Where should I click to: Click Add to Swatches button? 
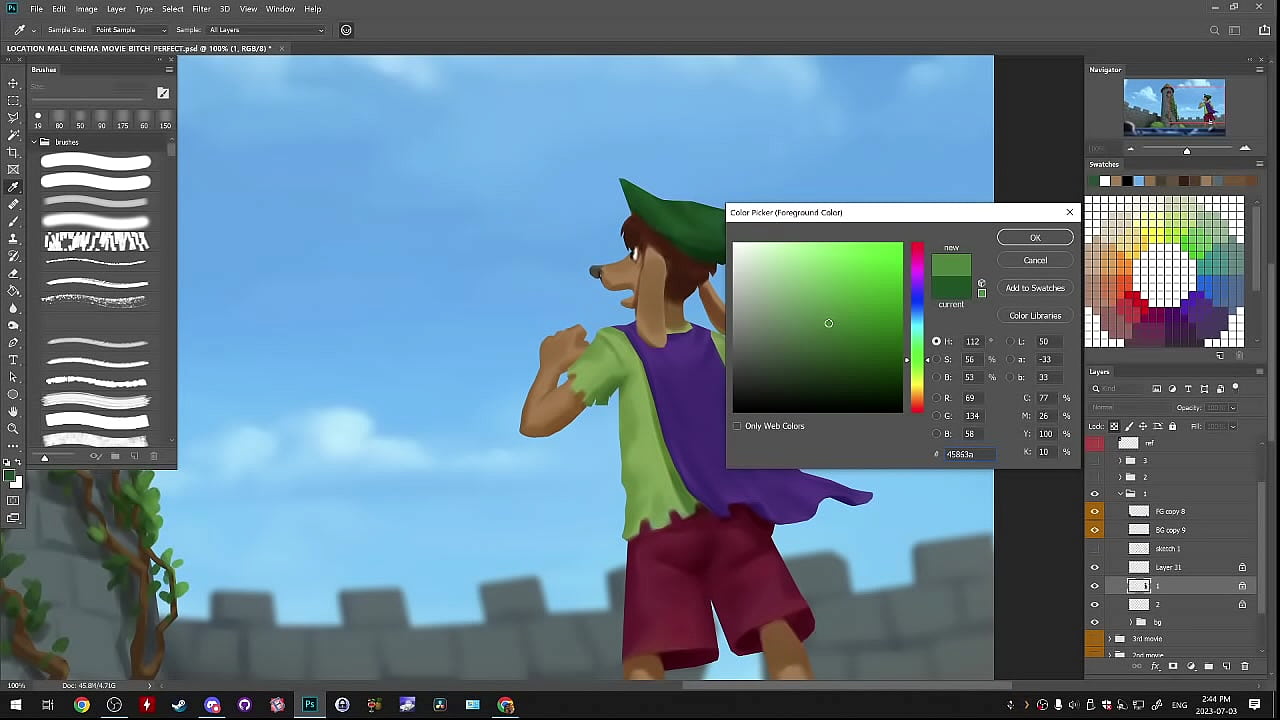click(x=1035, y=288)
